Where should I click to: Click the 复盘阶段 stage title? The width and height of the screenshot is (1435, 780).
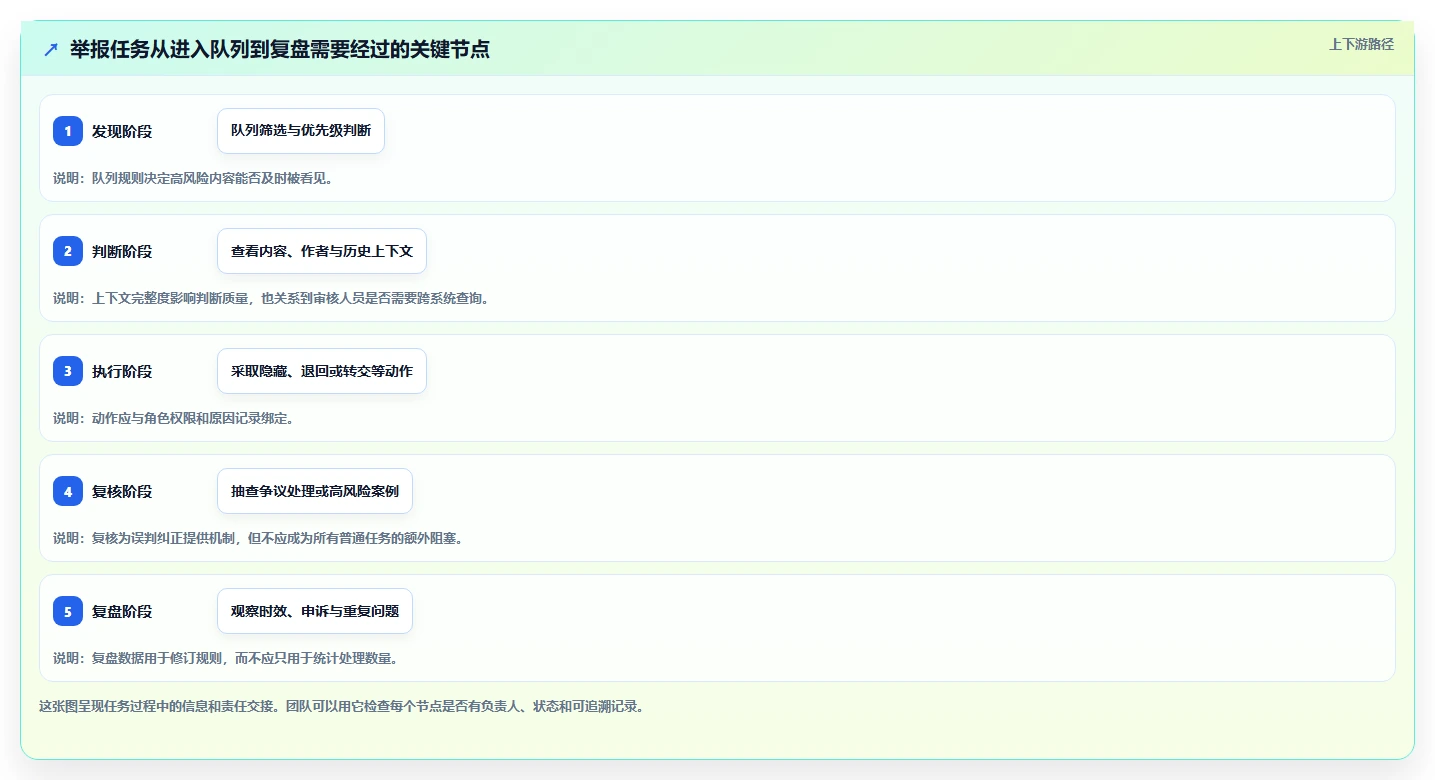tap(122, 611)
